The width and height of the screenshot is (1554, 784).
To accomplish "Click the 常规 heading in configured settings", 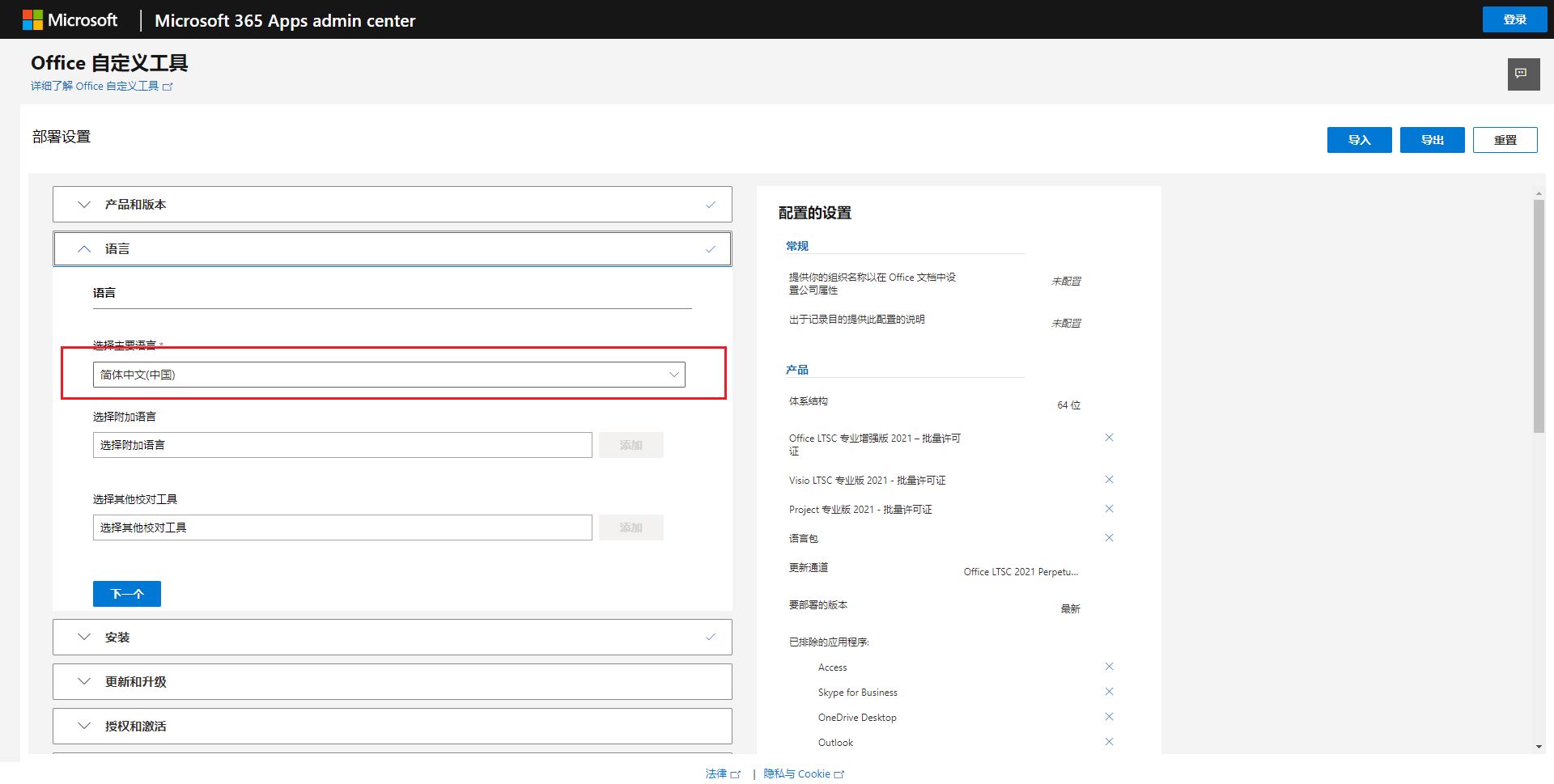I will [797, 246].
